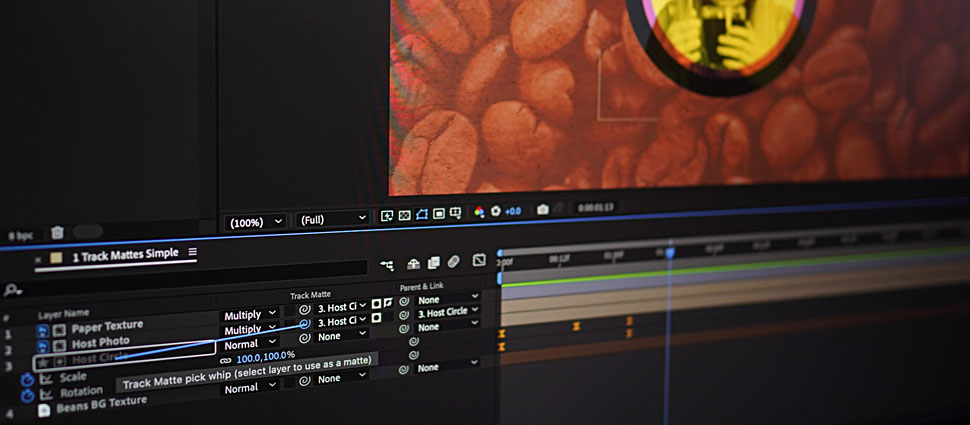Toggle the transparency grid icon

[x=404, y=215]
